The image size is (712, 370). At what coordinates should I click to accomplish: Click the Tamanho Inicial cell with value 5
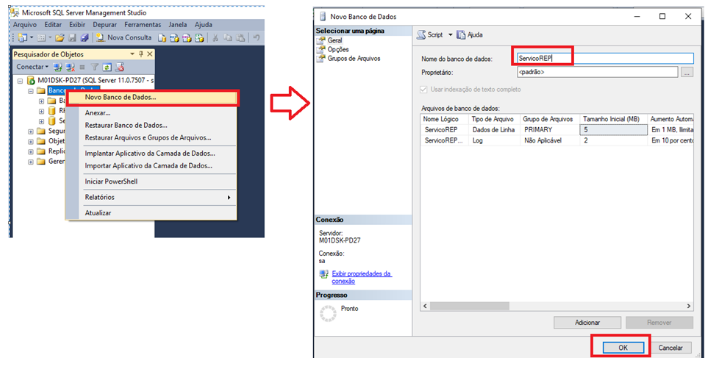click(613, 130)
